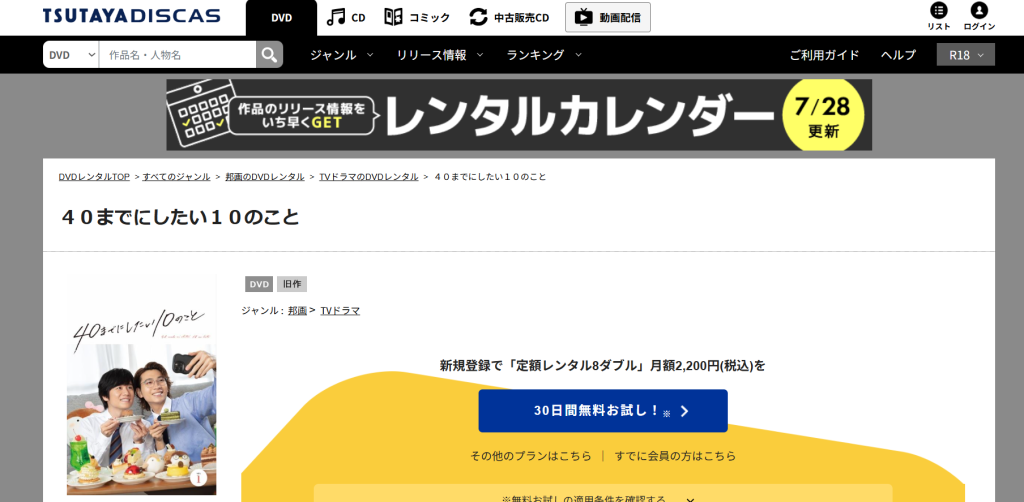Go to DVDレンタルTOP breadcrumb

coord(94,177)
